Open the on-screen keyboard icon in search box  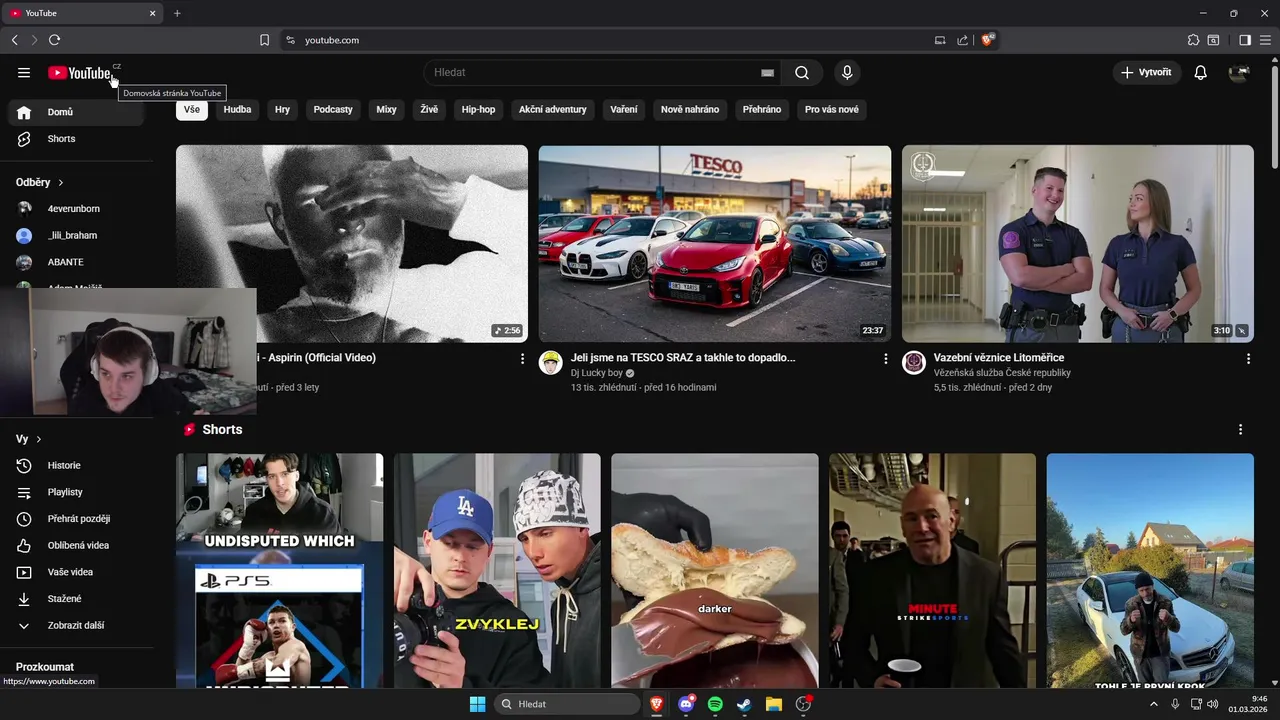pos(767,72)
